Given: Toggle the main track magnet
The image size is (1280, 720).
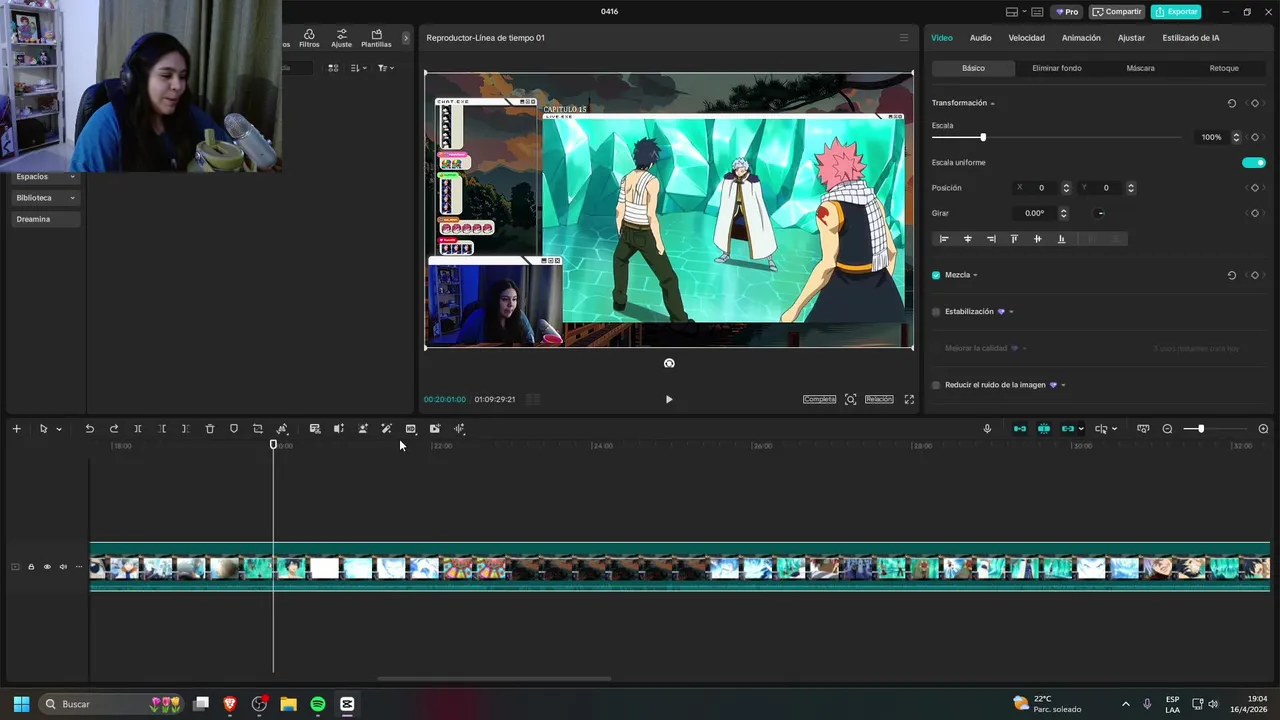Looking at the screenshot, I should click(1020, 429).
